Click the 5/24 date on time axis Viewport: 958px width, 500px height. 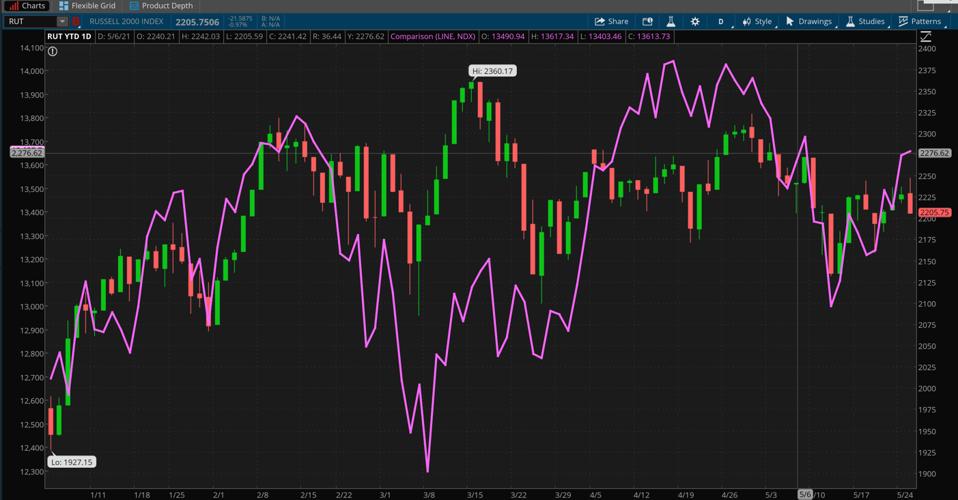point(905,495)
